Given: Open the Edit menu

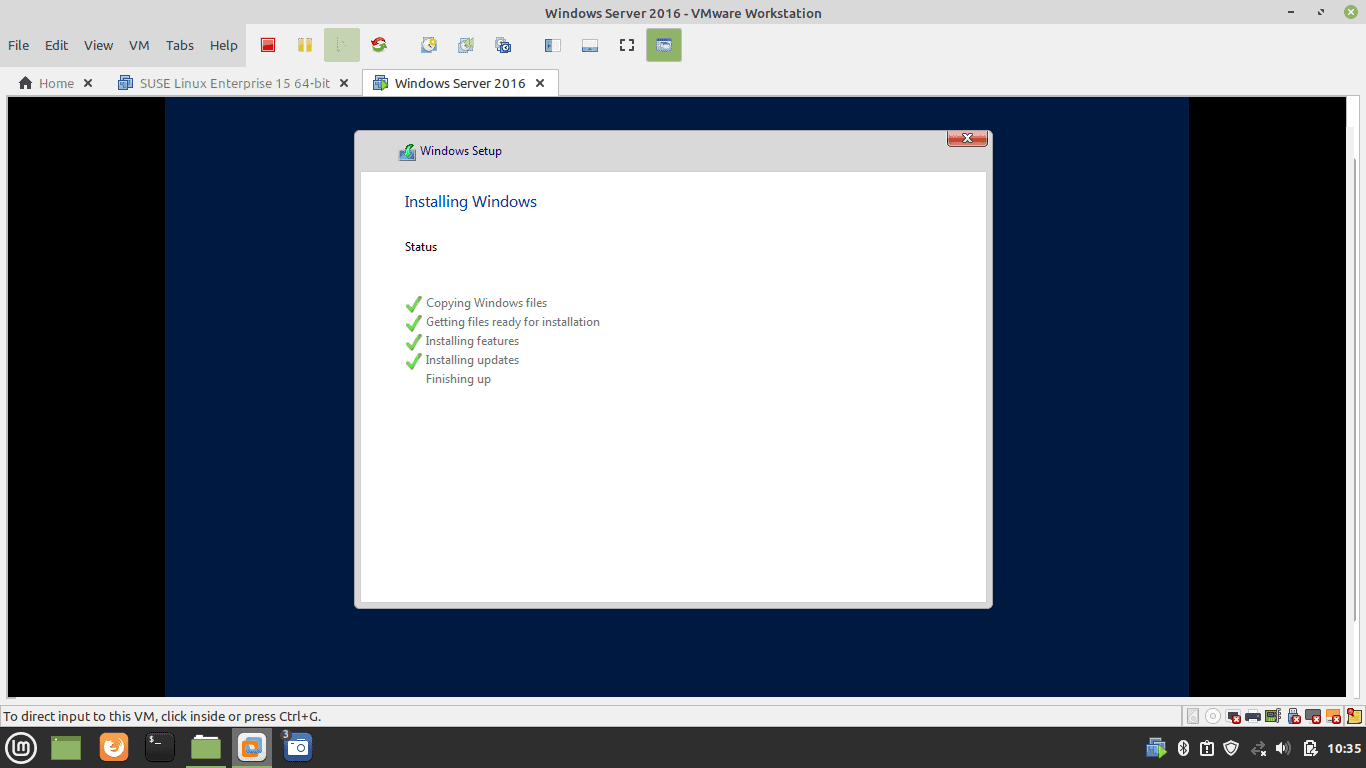Looking at the screenshot, I should tap(56, 45).
